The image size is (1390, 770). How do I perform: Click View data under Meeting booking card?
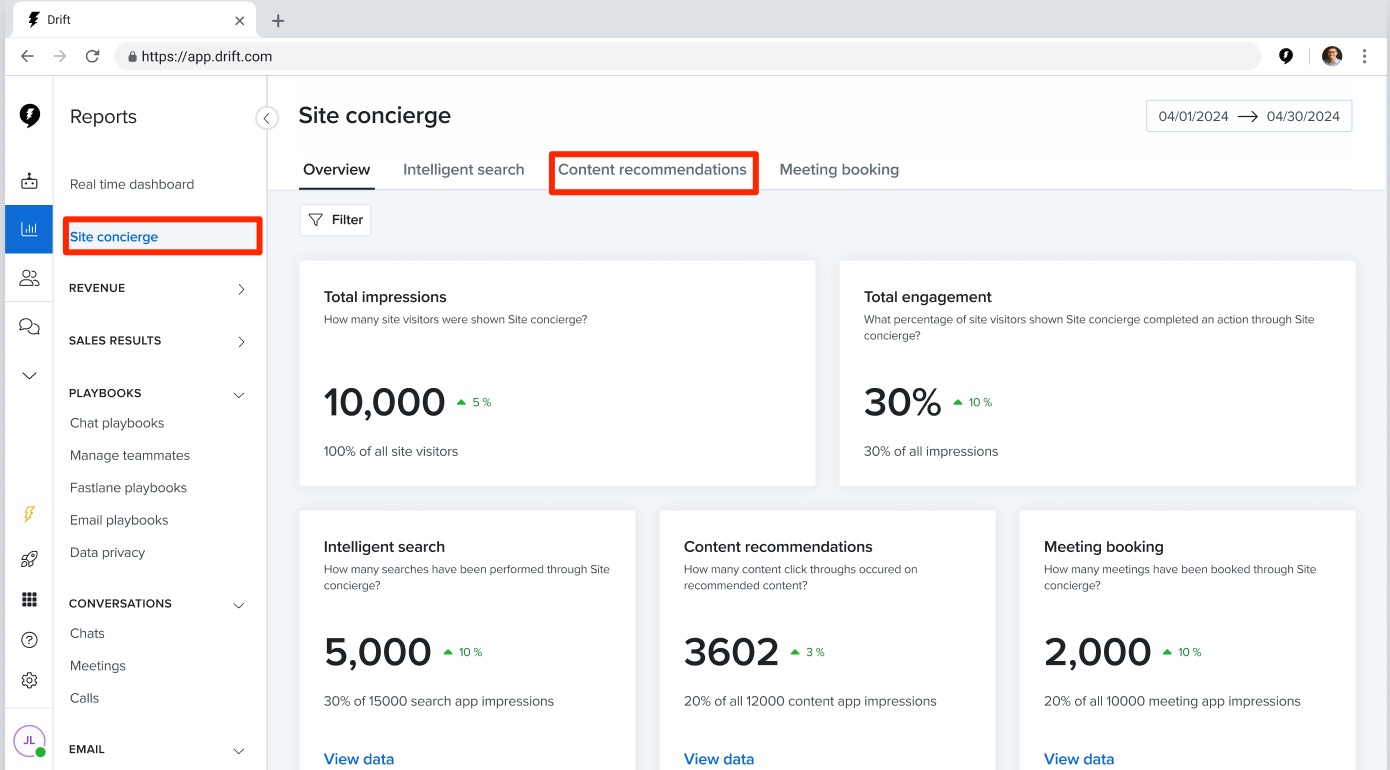coord(1079,759)
